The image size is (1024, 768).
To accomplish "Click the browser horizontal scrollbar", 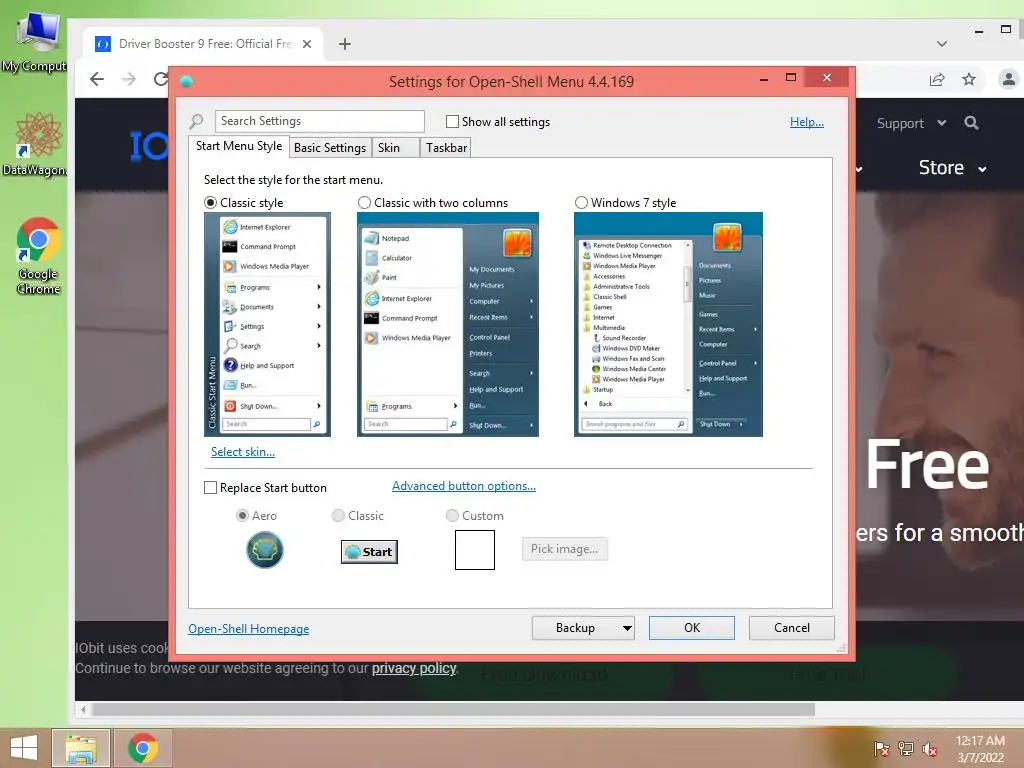I will click(454, 709).
